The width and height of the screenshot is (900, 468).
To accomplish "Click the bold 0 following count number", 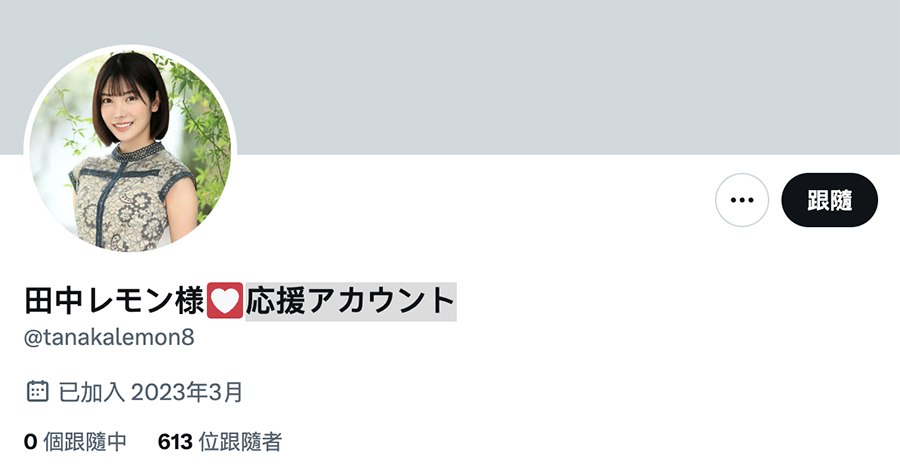I will click(30, 442).
